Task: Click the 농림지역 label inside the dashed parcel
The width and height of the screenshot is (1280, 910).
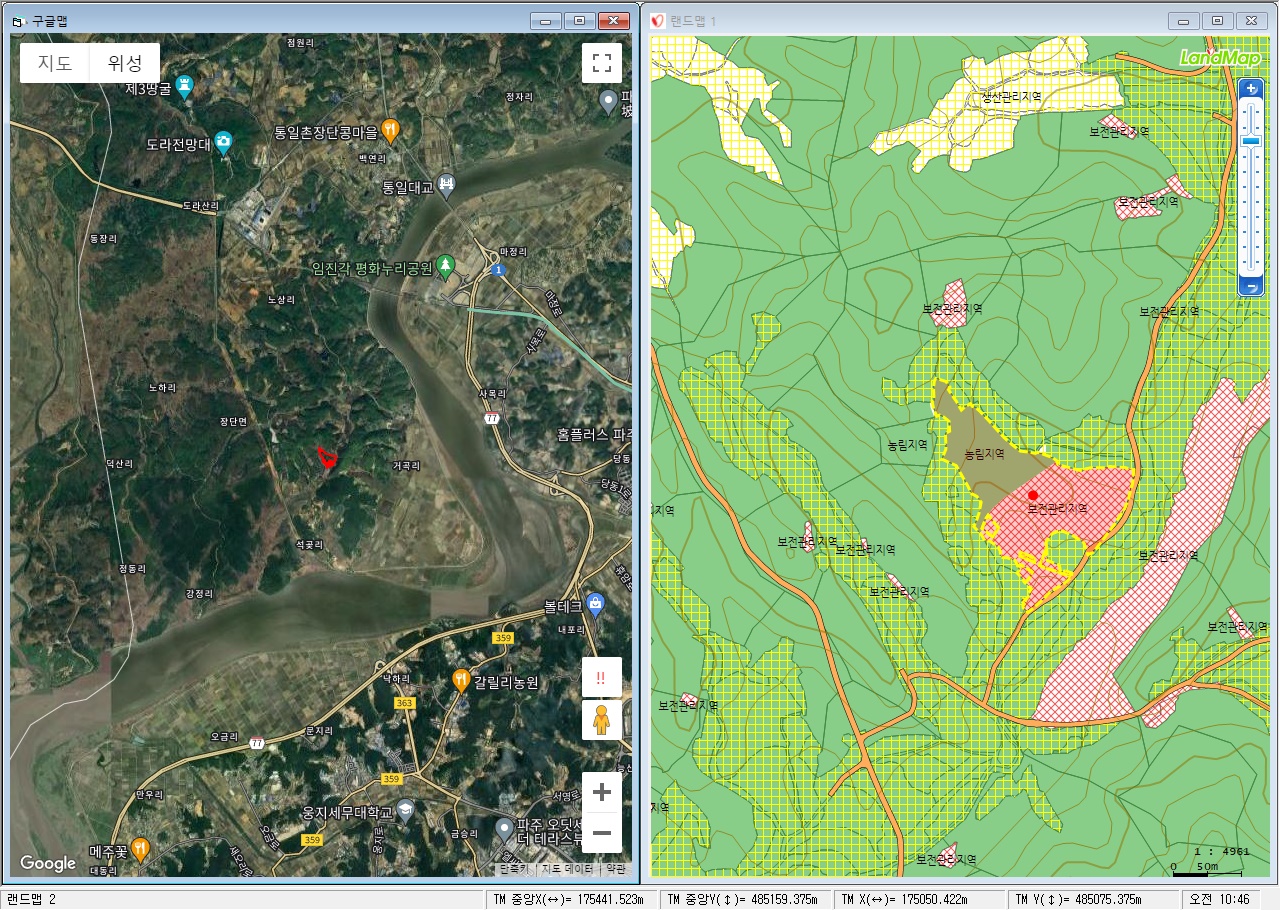Action: coord(984,454)
